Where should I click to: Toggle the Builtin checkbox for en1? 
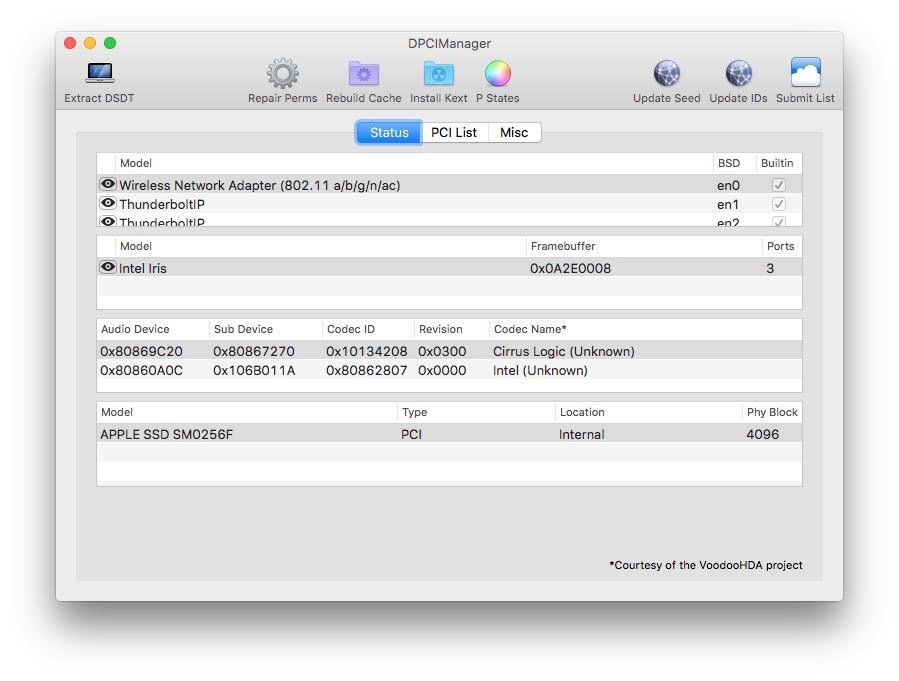pos(778,204)
